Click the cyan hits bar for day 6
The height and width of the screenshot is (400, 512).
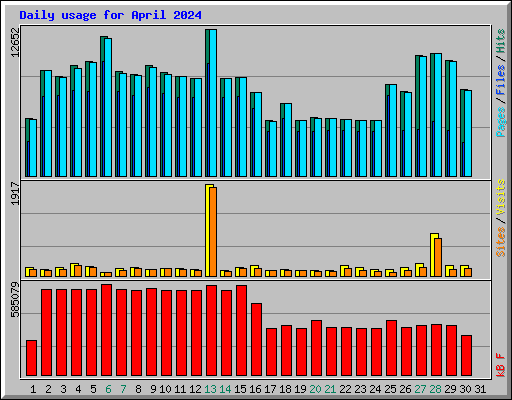[x=108, y=107]
